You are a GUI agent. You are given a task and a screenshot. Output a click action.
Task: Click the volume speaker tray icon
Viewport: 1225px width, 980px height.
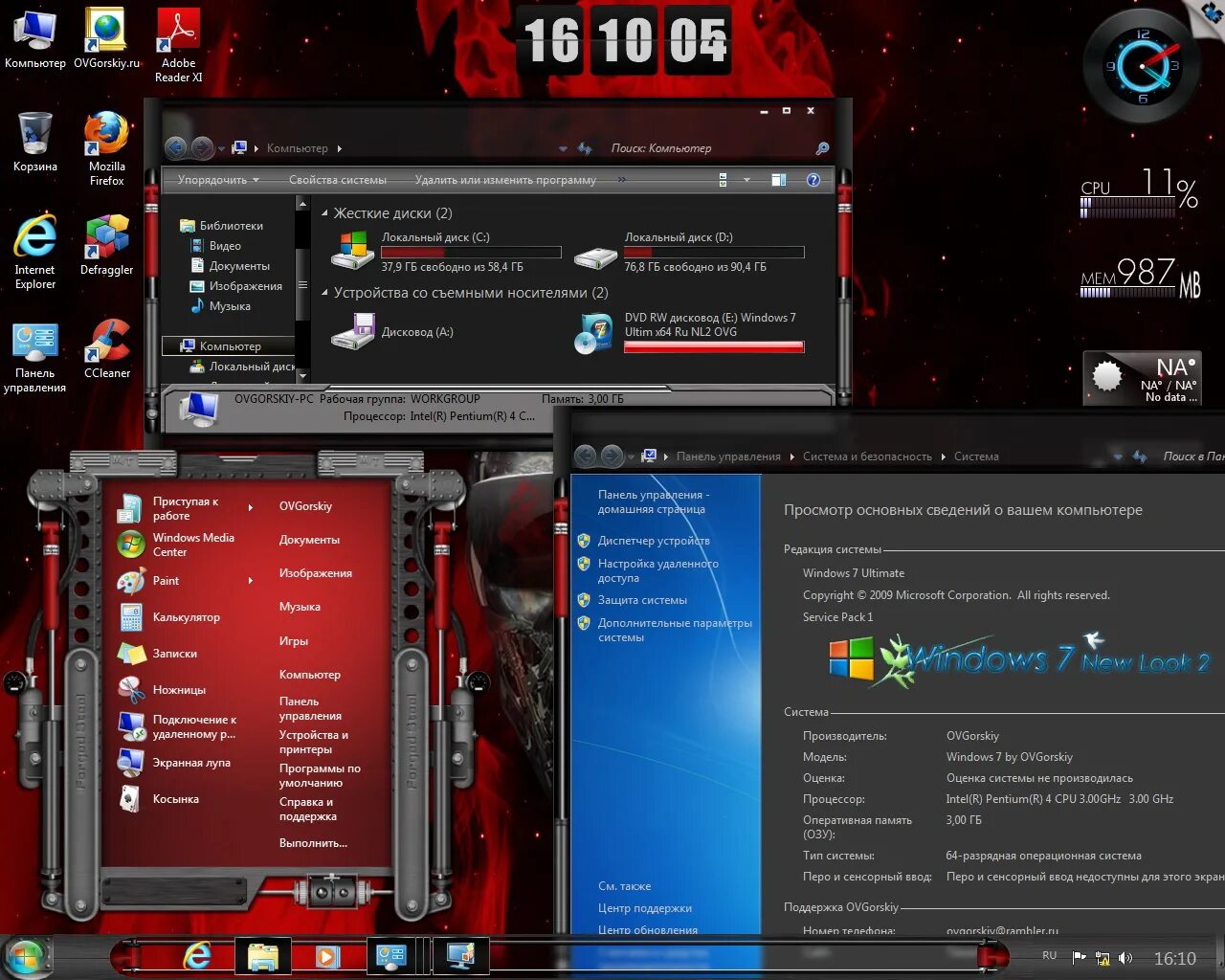click(x=1125, y=958)
